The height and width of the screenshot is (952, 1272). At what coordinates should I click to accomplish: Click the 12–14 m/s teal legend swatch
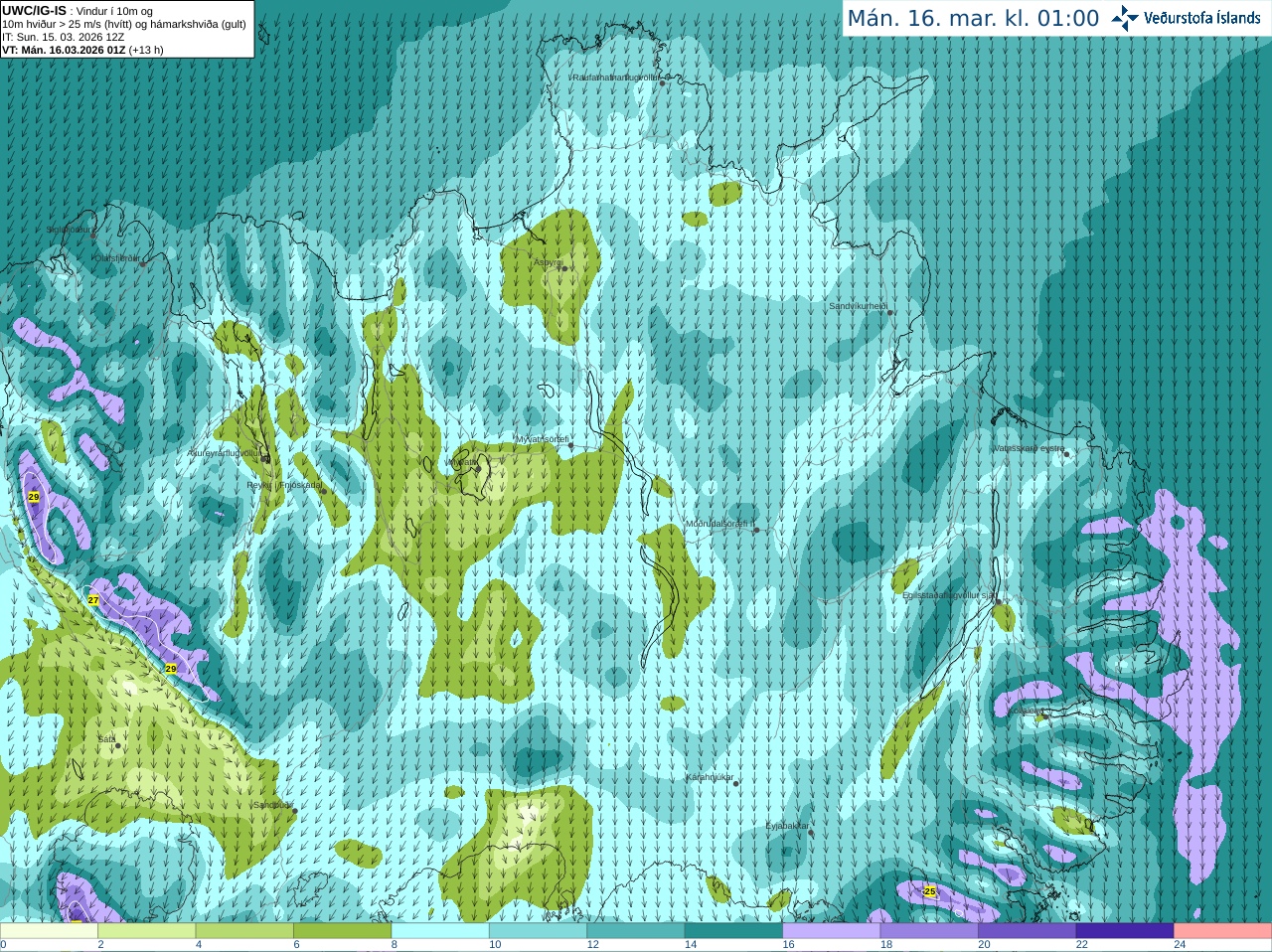pos(636,931)
